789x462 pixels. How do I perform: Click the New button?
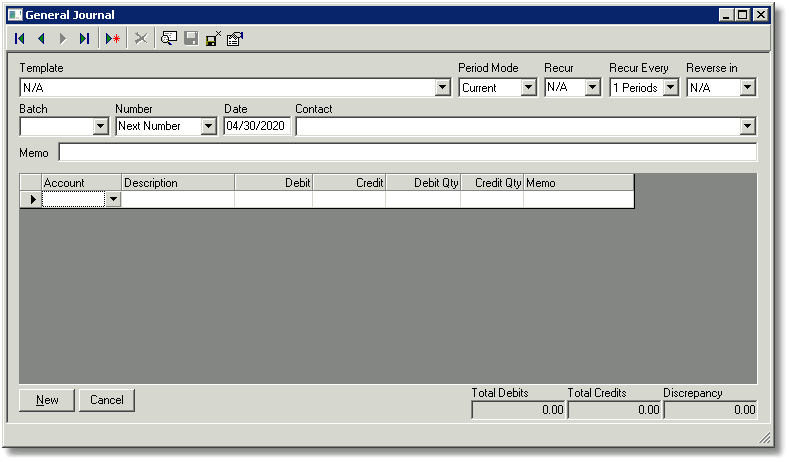coord(47,400)
